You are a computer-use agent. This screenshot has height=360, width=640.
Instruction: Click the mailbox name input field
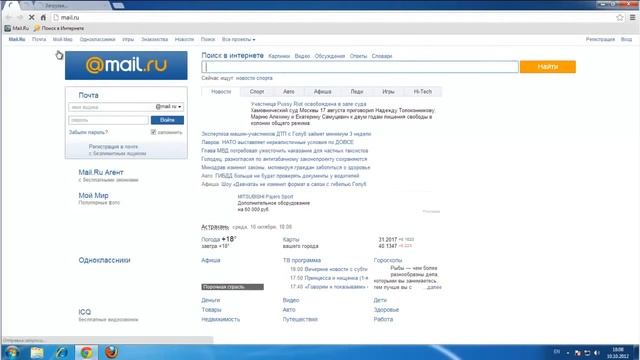(x=111, y=107)
